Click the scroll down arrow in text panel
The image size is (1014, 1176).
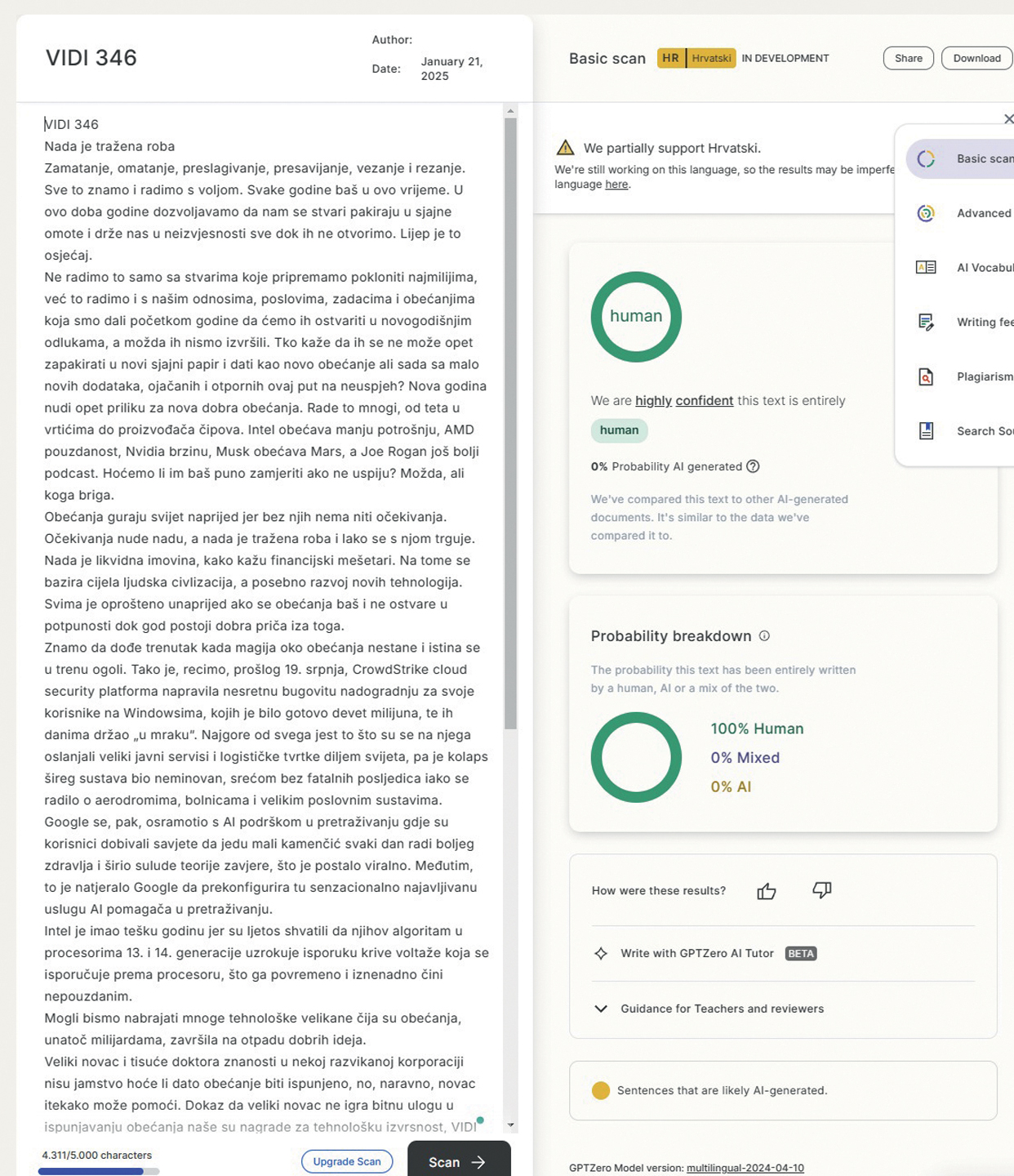[x=511, y=1125]
